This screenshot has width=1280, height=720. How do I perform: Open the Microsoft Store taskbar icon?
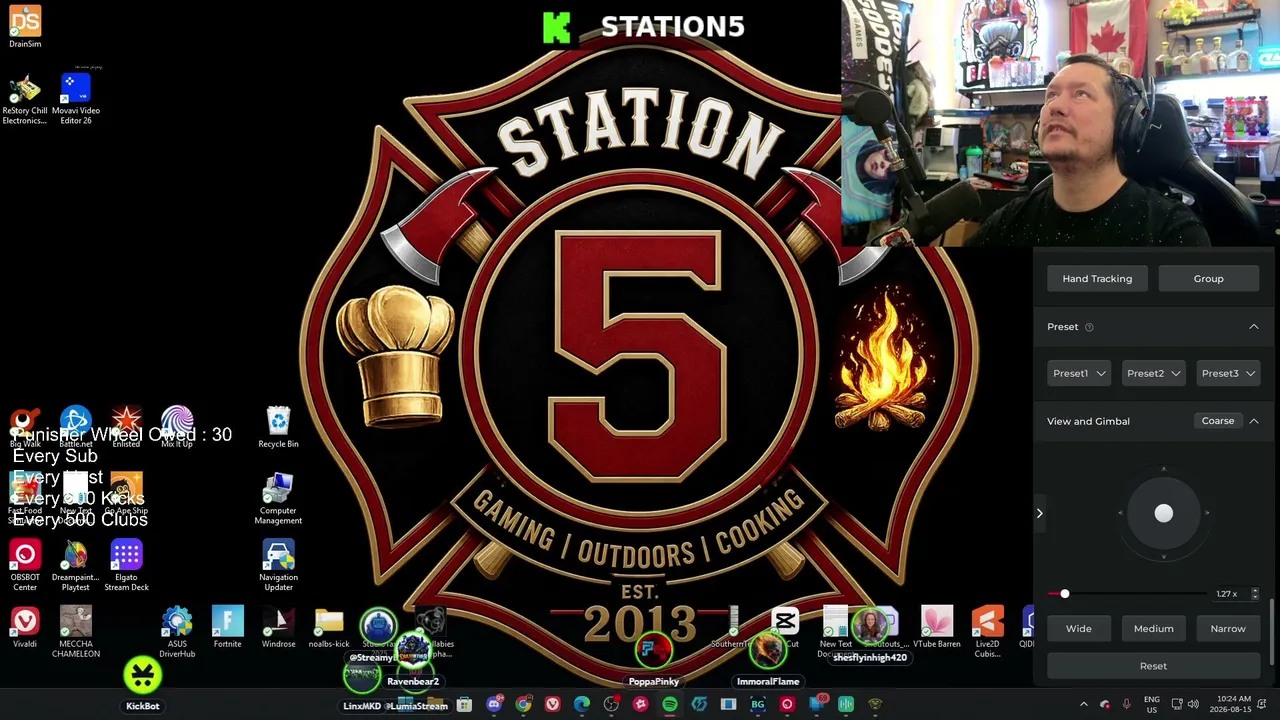click(464, 705)
